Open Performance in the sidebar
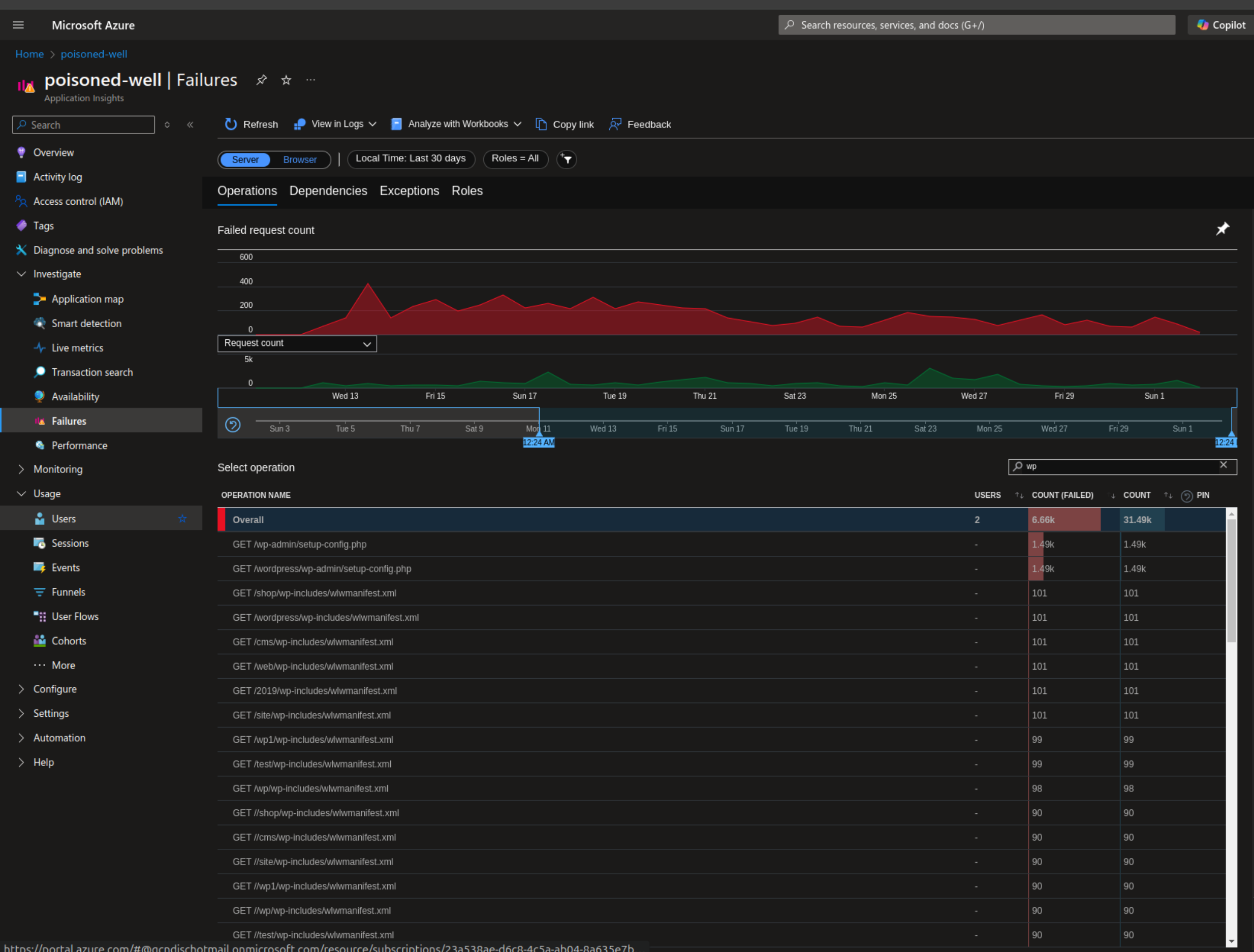 point(79,445)
